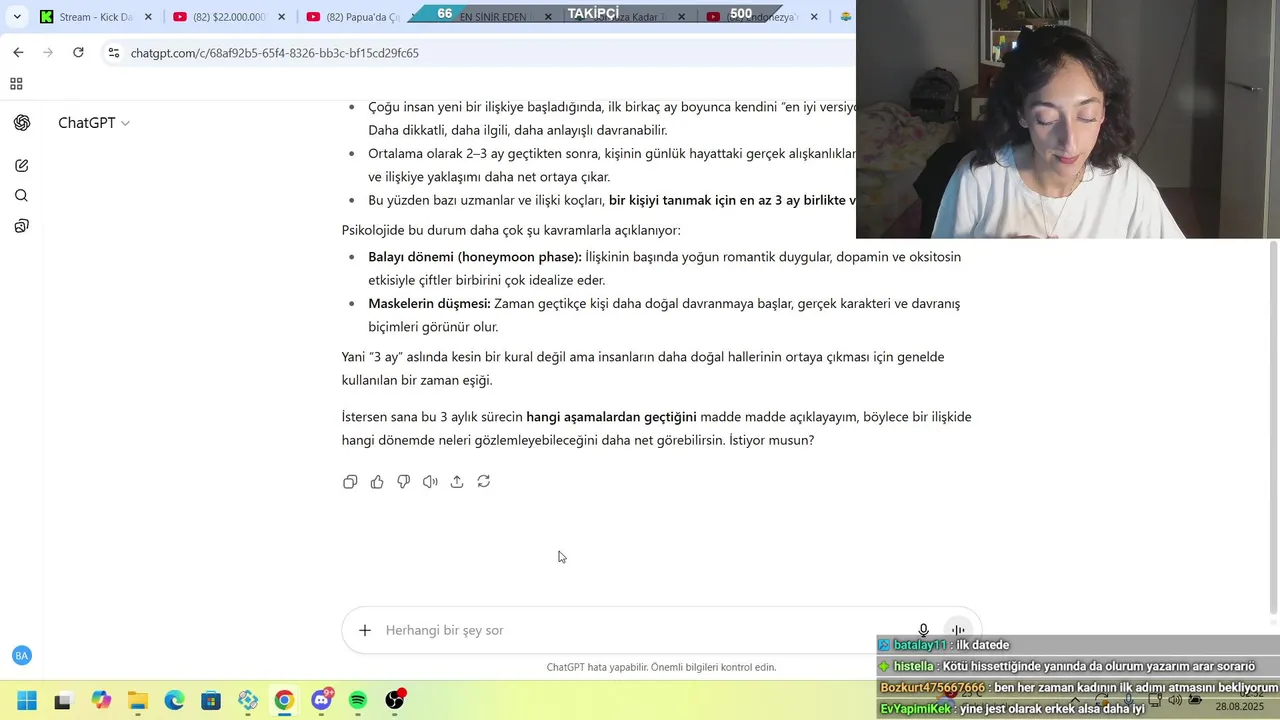
Task: Open Microsoft Store from taskbar
Action: point(211,700)
